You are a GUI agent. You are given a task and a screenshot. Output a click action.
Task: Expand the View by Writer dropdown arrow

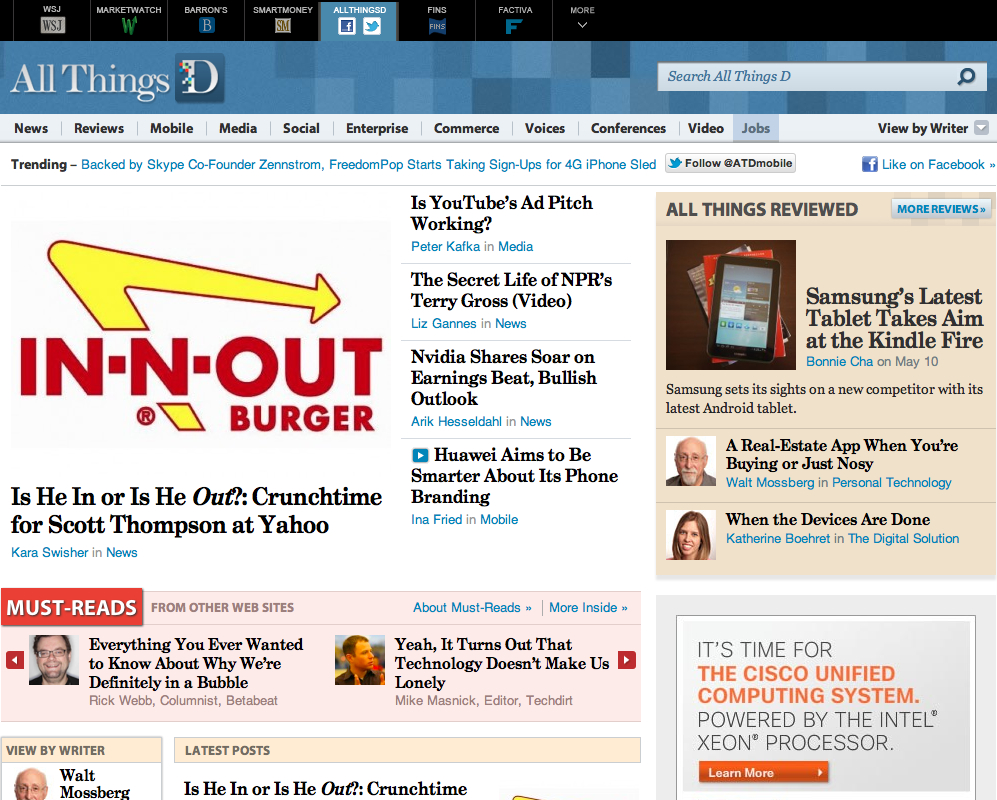(982, 128)
